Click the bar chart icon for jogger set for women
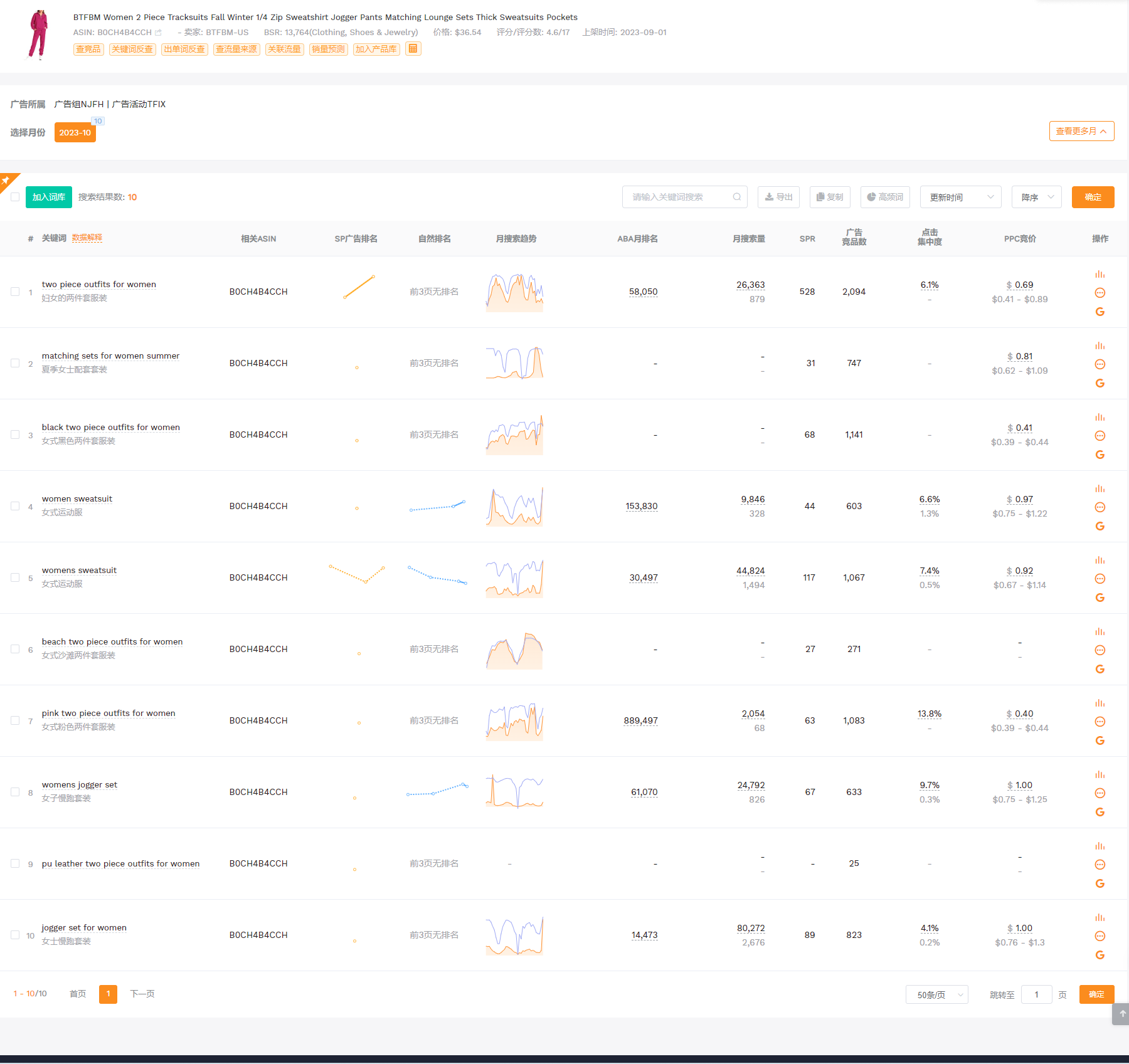1129x1064 pixels. [1100, 917]
